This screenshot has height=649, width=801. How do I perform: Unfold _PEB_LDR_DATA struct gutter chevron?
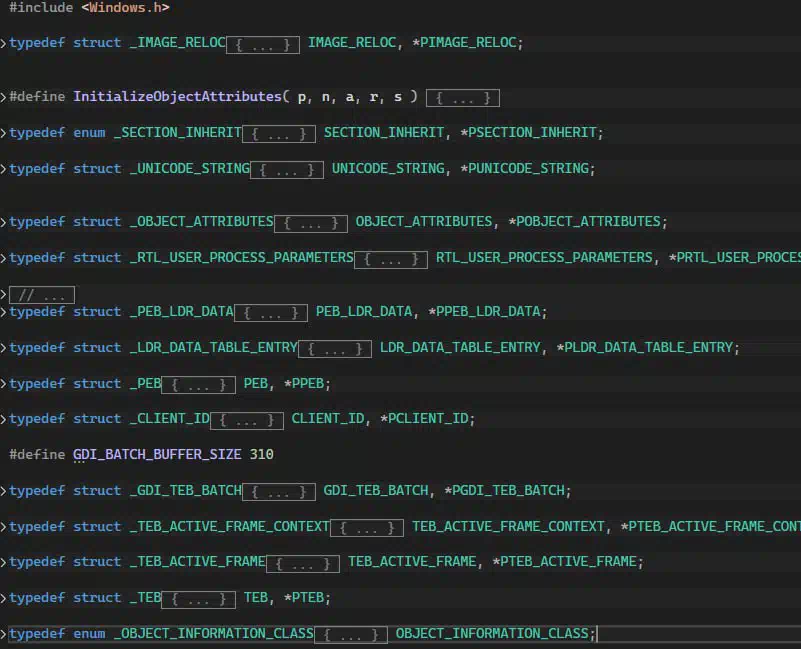coord(4,312)
